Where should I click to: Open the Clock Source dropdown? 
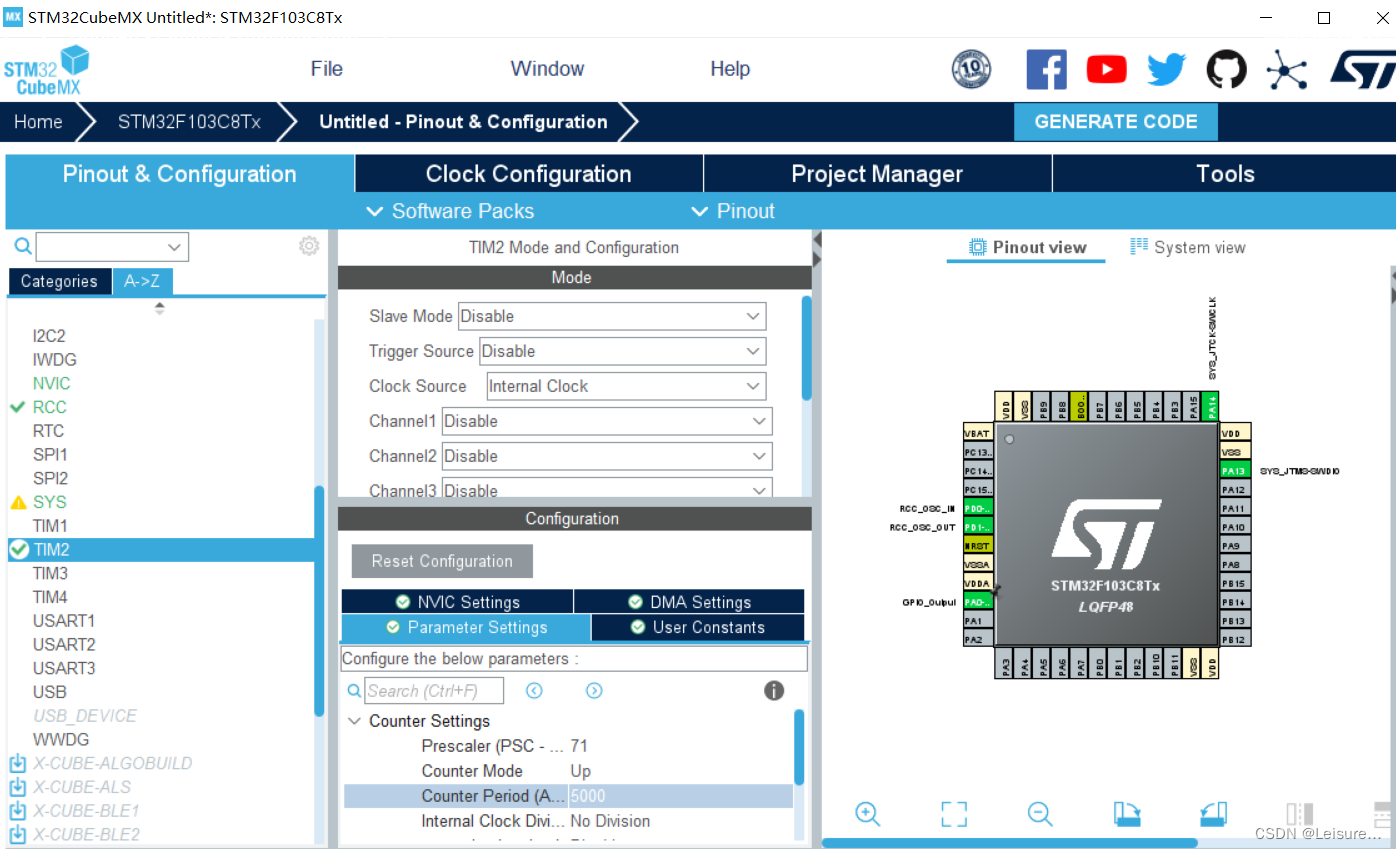(626, 386)
